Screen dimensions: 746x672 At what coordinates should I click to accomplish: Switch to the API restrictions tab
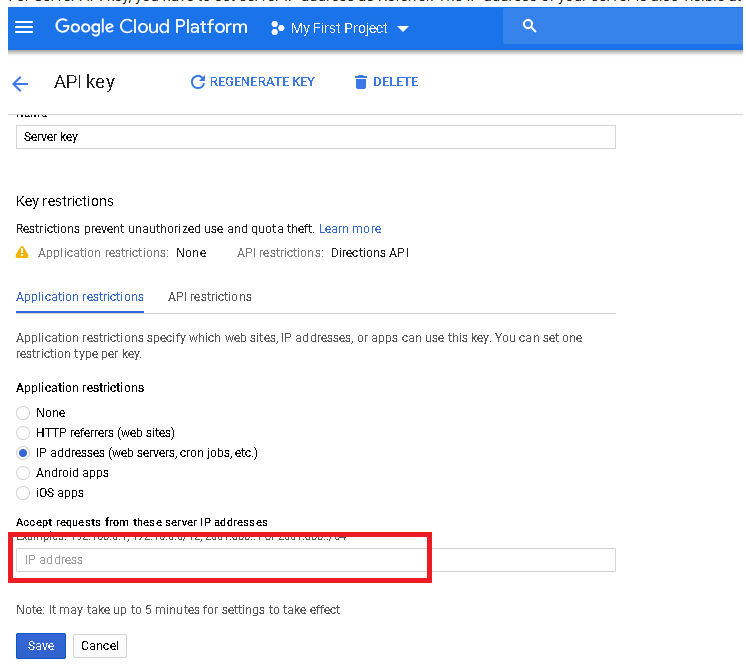(209, 297)
